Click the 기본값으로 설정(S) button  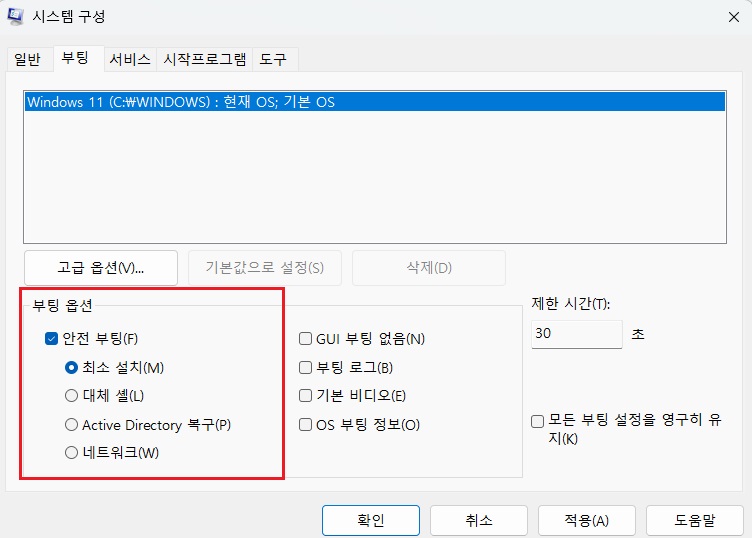click(265, 268)
